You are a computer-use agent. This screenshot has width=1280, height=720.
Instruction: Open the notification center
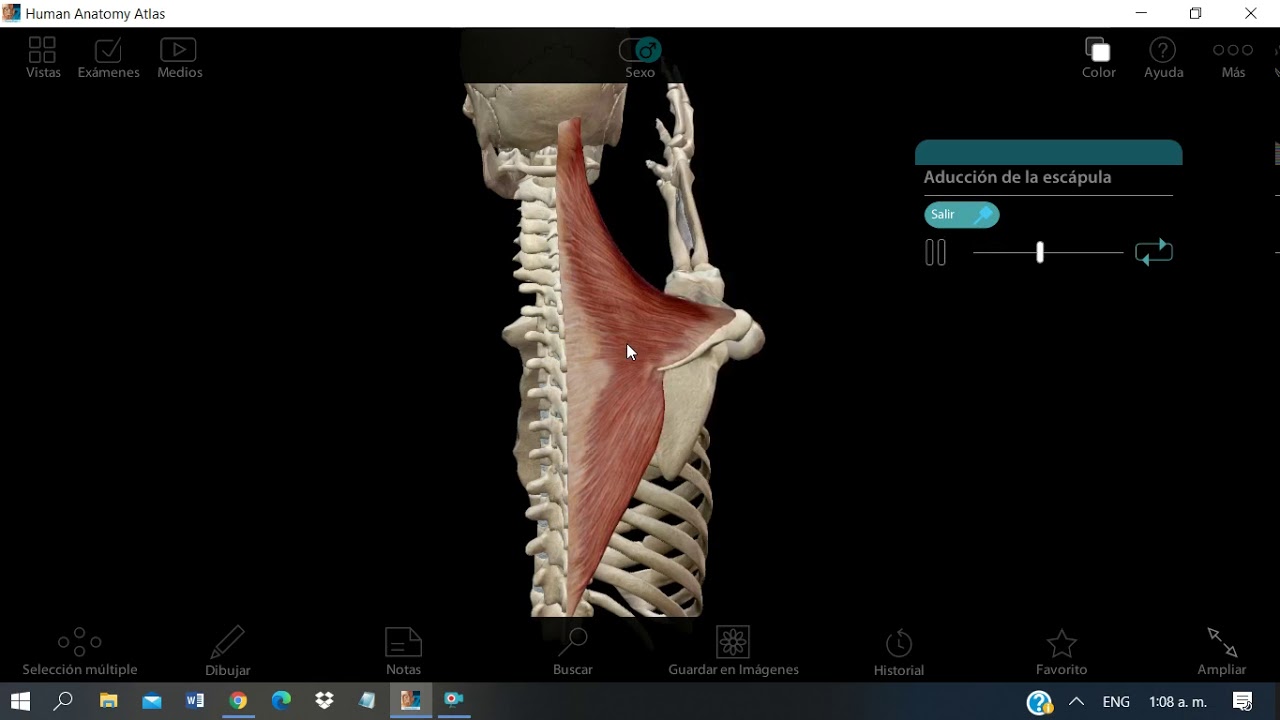1243,701
